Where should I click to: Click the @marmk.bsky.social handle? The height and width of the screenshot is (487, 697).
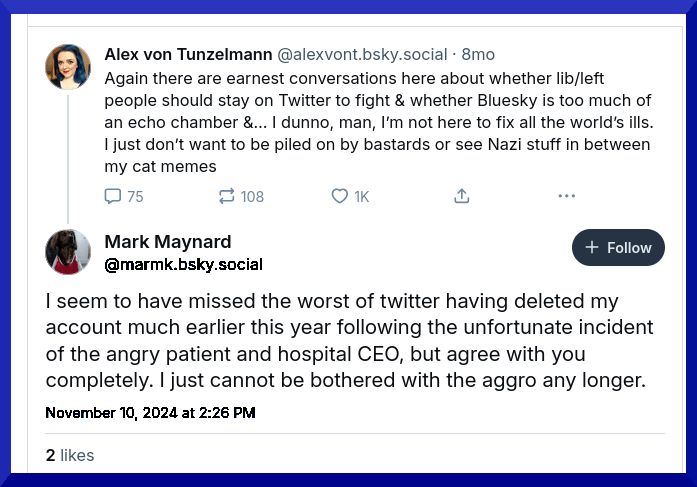tap(183, 264)
